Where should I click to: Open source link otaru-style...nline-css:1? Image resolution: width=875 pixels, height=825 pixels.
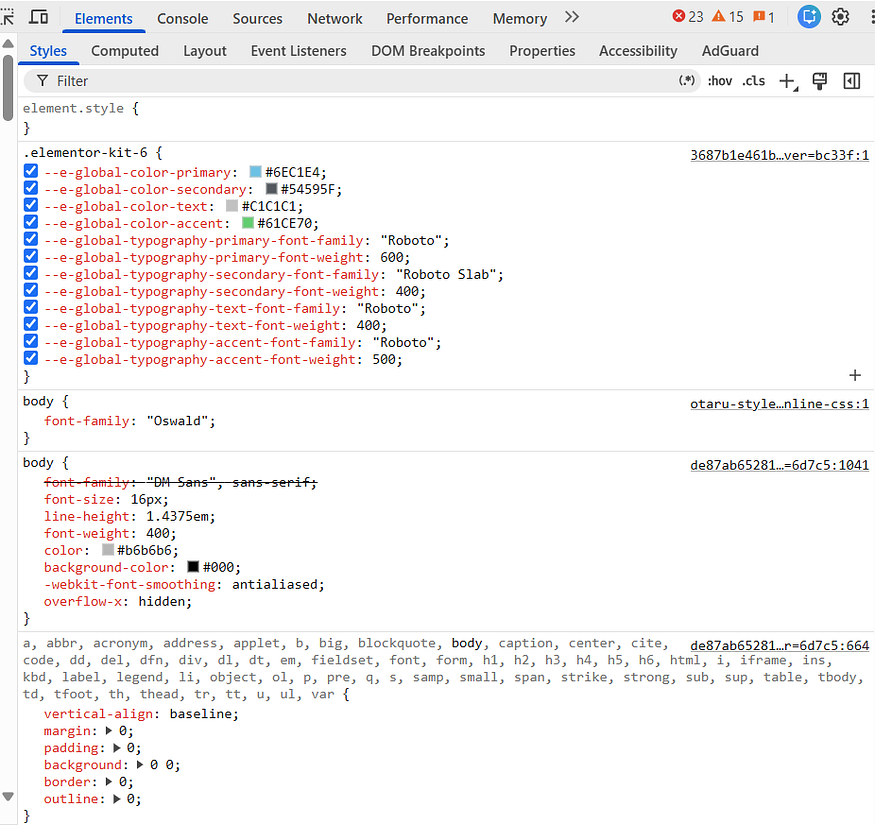(780, 404)
